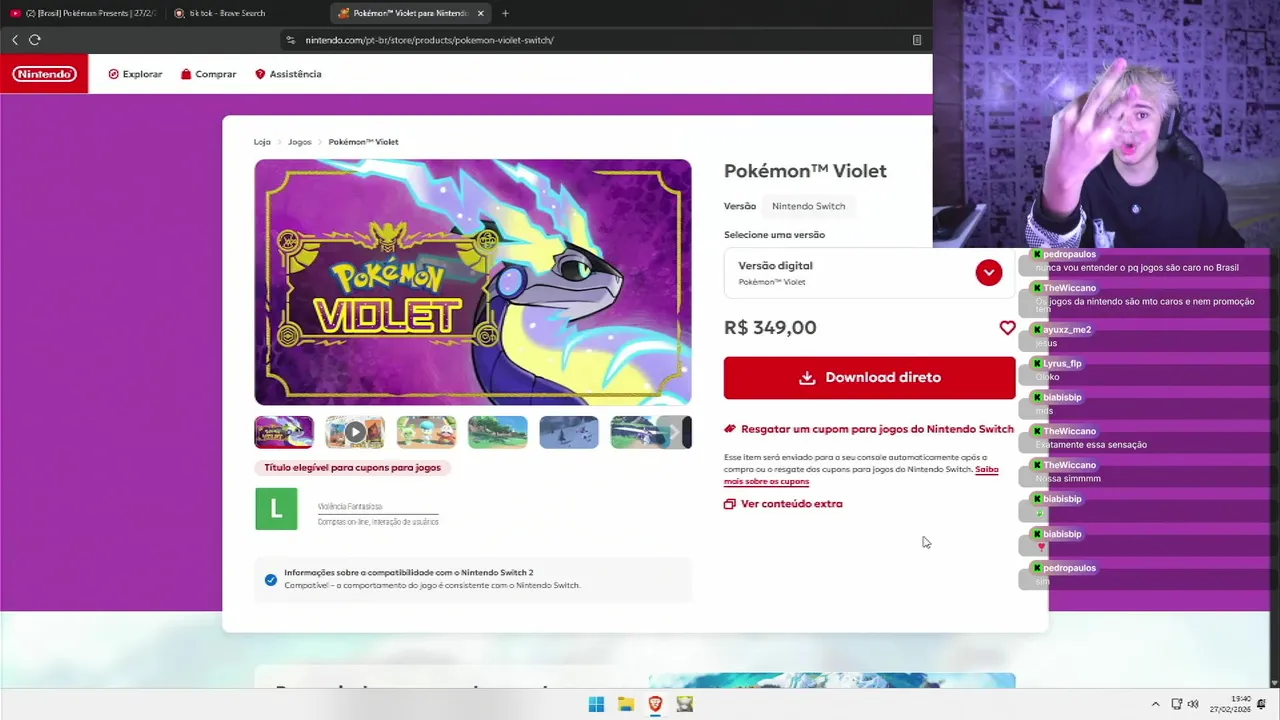Click pedropaulos message about jogos caro
Screen dimensions: 1280x720
point(1137,268)
